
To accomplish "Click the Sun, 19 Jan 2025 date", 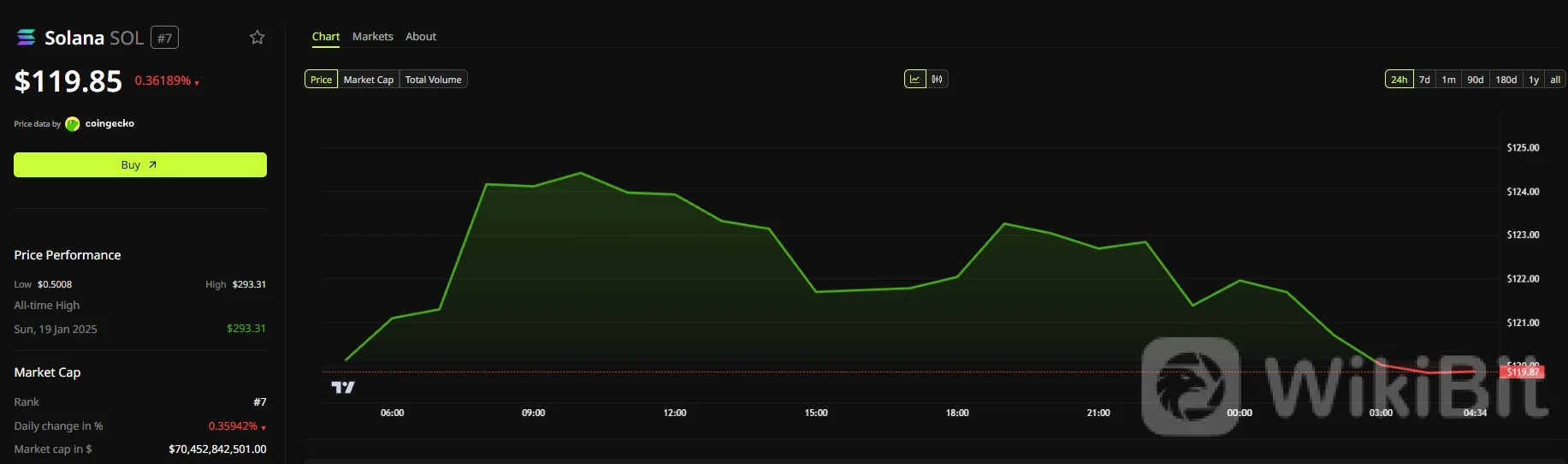I will tap(56, 329).
